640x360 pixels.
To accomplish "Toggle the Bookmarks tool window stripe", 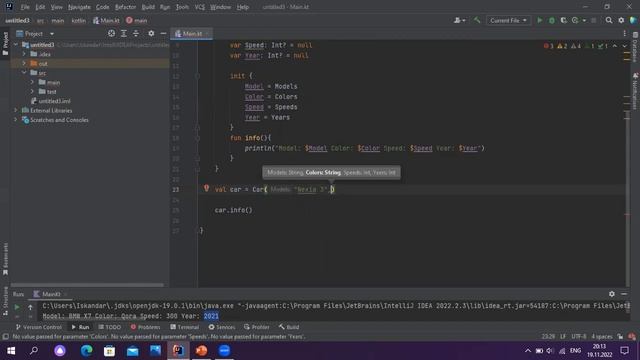I will click(5, 259).
